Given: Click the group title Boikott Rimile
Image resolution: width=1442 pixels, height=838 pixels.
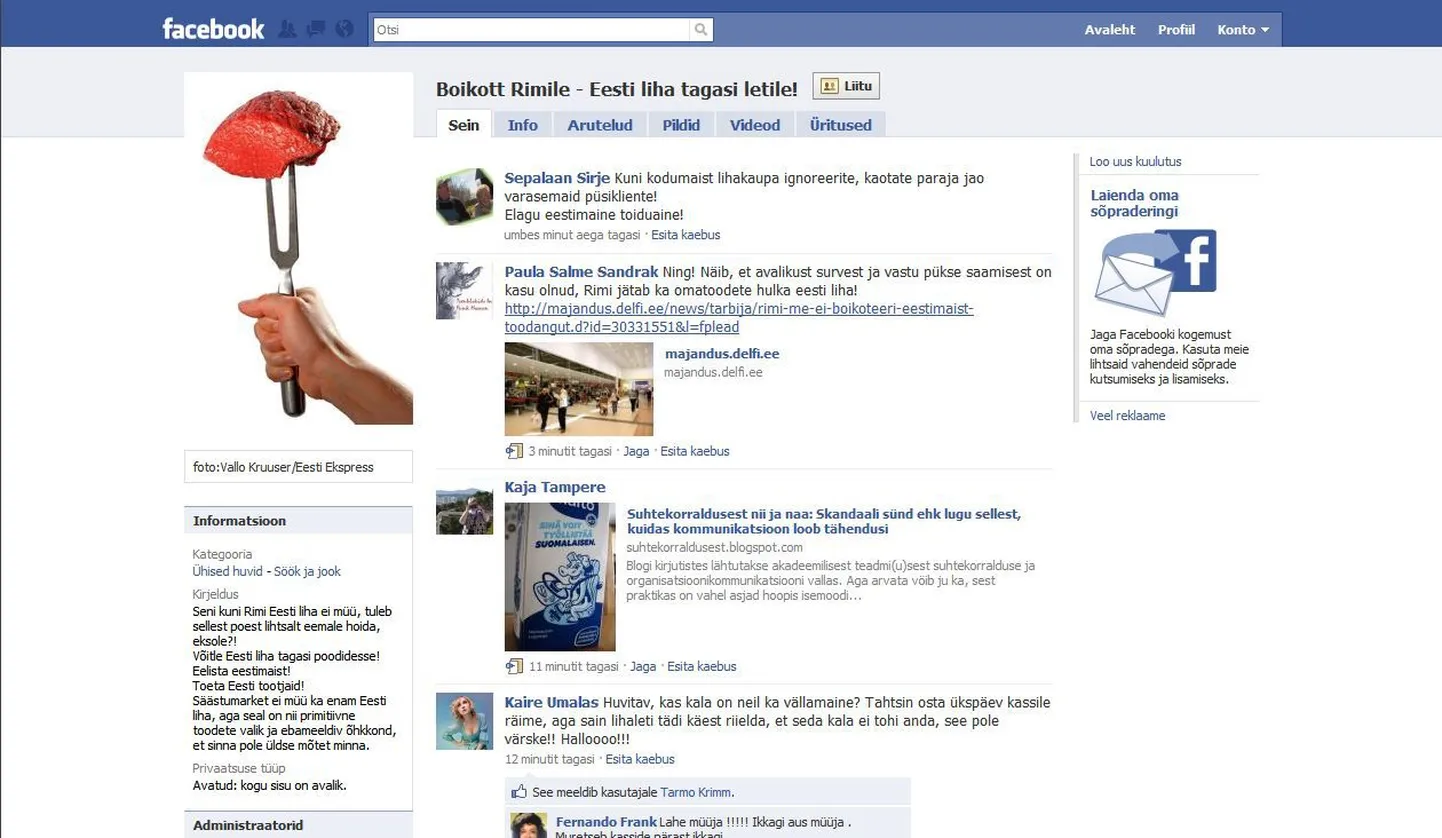Looking at the screenshot, I should (616, 89).
